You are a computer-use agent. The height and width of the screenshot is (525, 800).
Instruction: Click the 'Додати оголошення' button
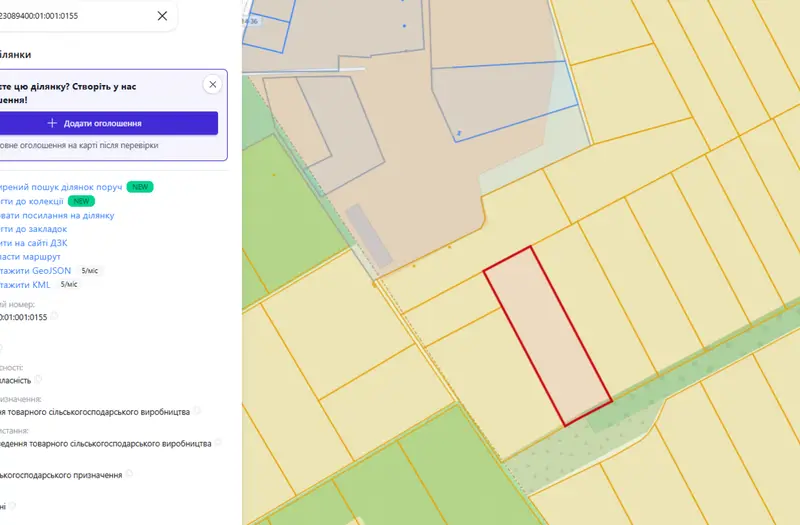coord(109,123)
